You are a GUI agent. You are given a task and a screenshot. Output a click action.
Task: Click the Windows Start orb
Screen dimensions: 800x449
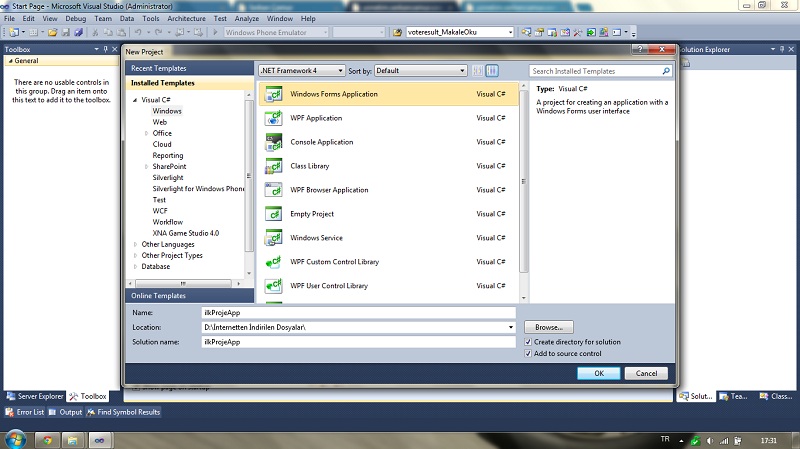click(15, 439)
